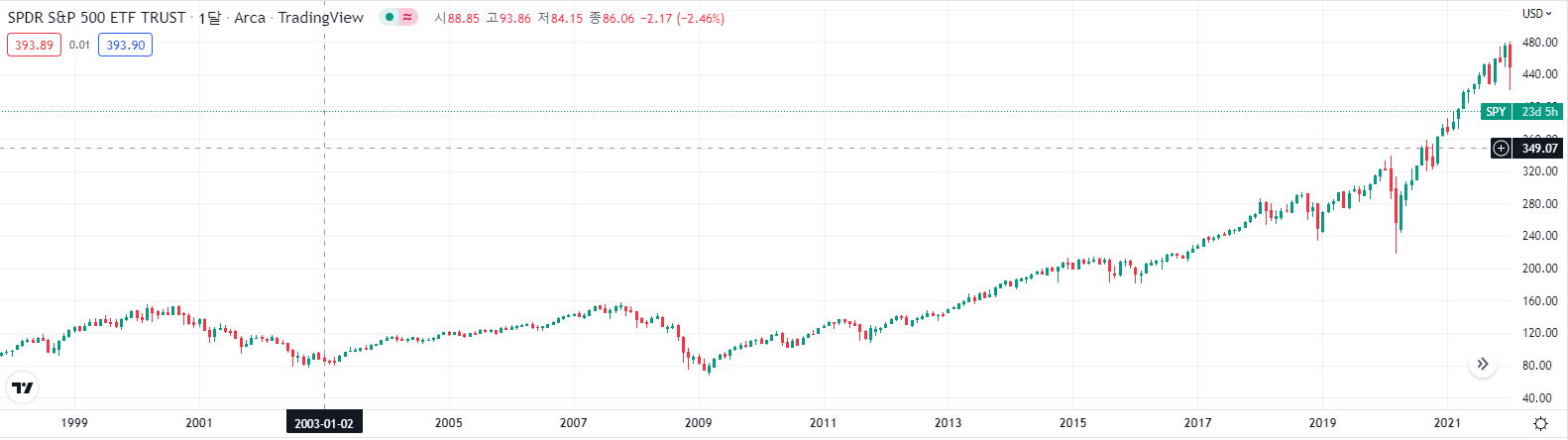Click the 480.00 price scale label

coord(1540,43)
